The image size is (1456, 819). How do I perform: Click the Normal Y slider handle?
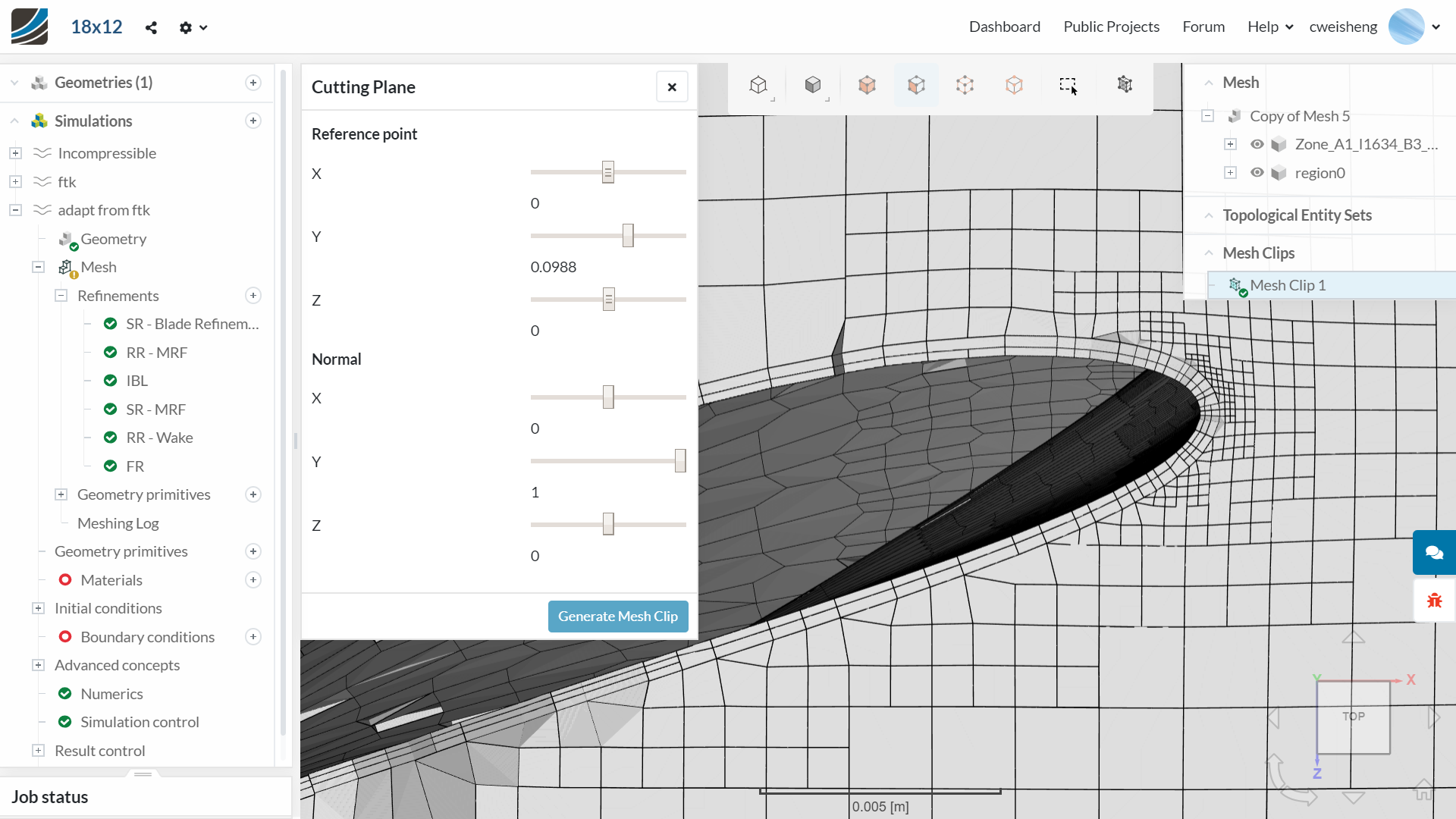click(x=680, y=461)
